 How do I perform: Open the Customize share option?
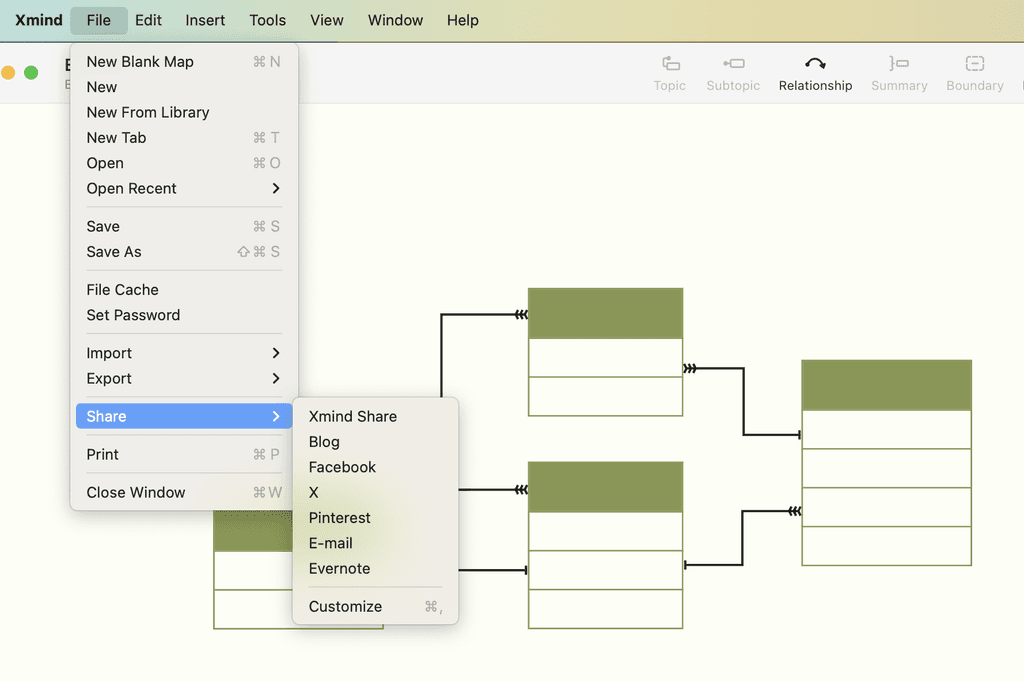(x=346, y=606)
